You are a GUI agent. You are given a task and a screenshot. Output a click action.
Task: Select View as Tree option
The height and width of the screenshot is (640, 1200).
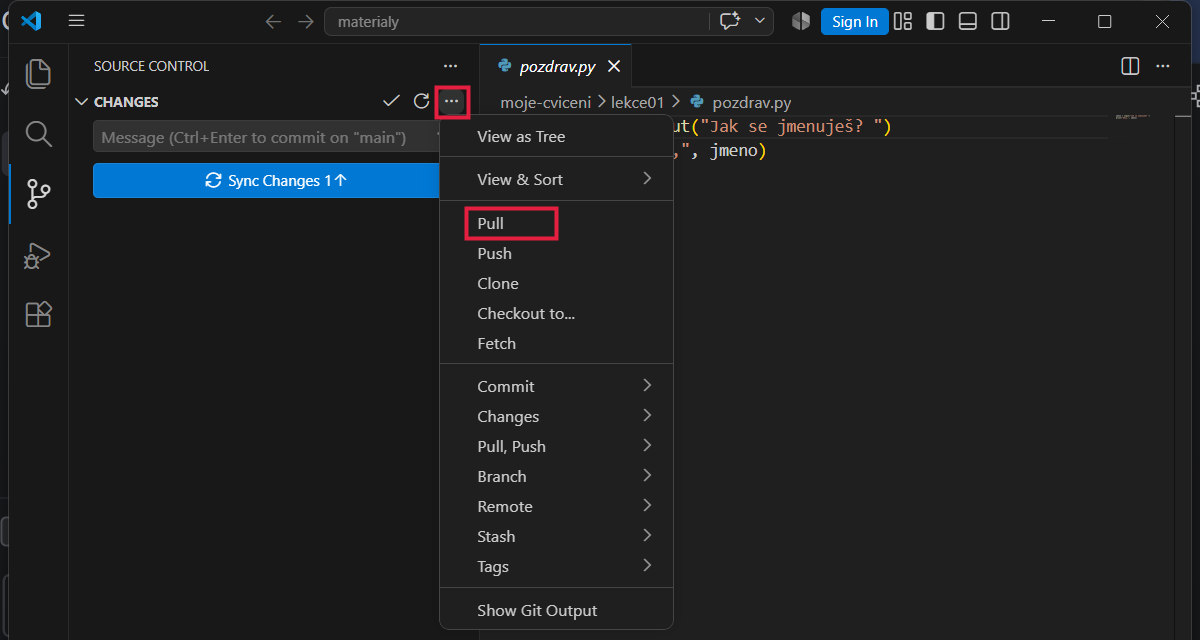click(x=556, y=136)
